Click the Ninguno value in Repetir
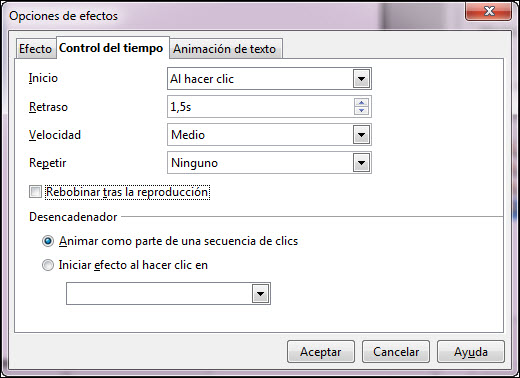Image resolution: width=520 pixels, height=378 pixels. (194, 163)
